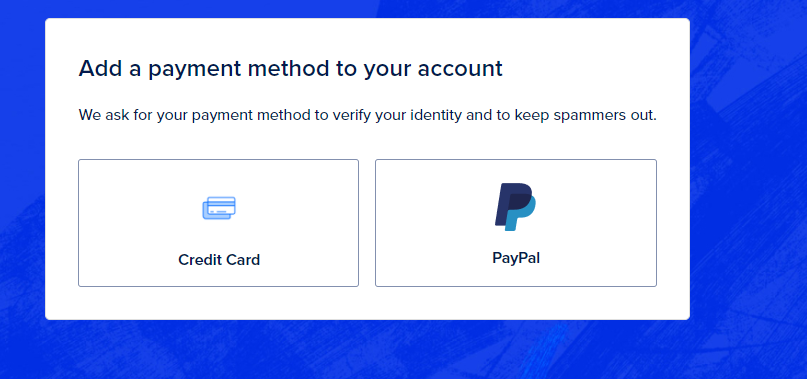Choose the Credit Card payment option tile

(218, 223)
